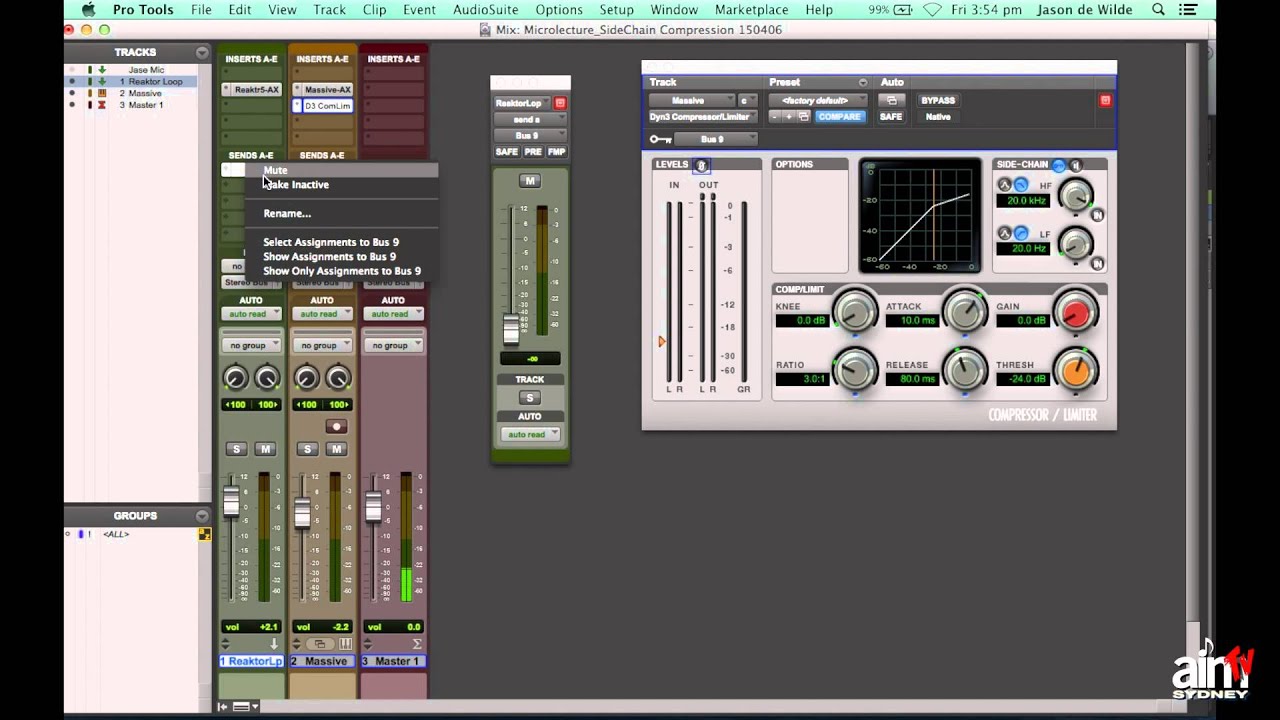Enable the HF low-pass filter shape icon
Screen dimensions: 1280x720
coord(1021,185)
